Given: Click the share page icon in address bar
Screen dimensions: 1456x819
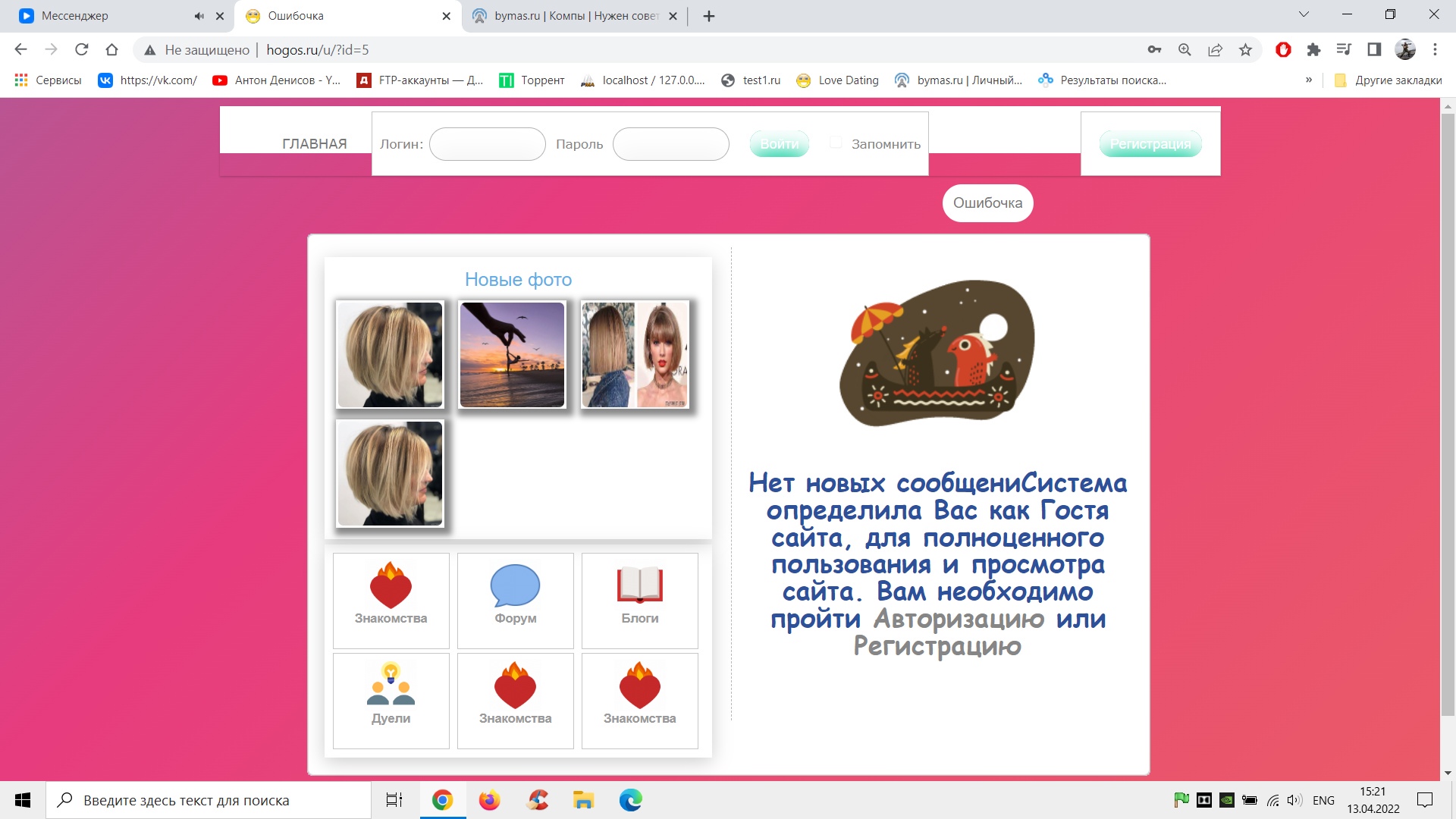Looking at the screenshot, I should click(1215, 50).
